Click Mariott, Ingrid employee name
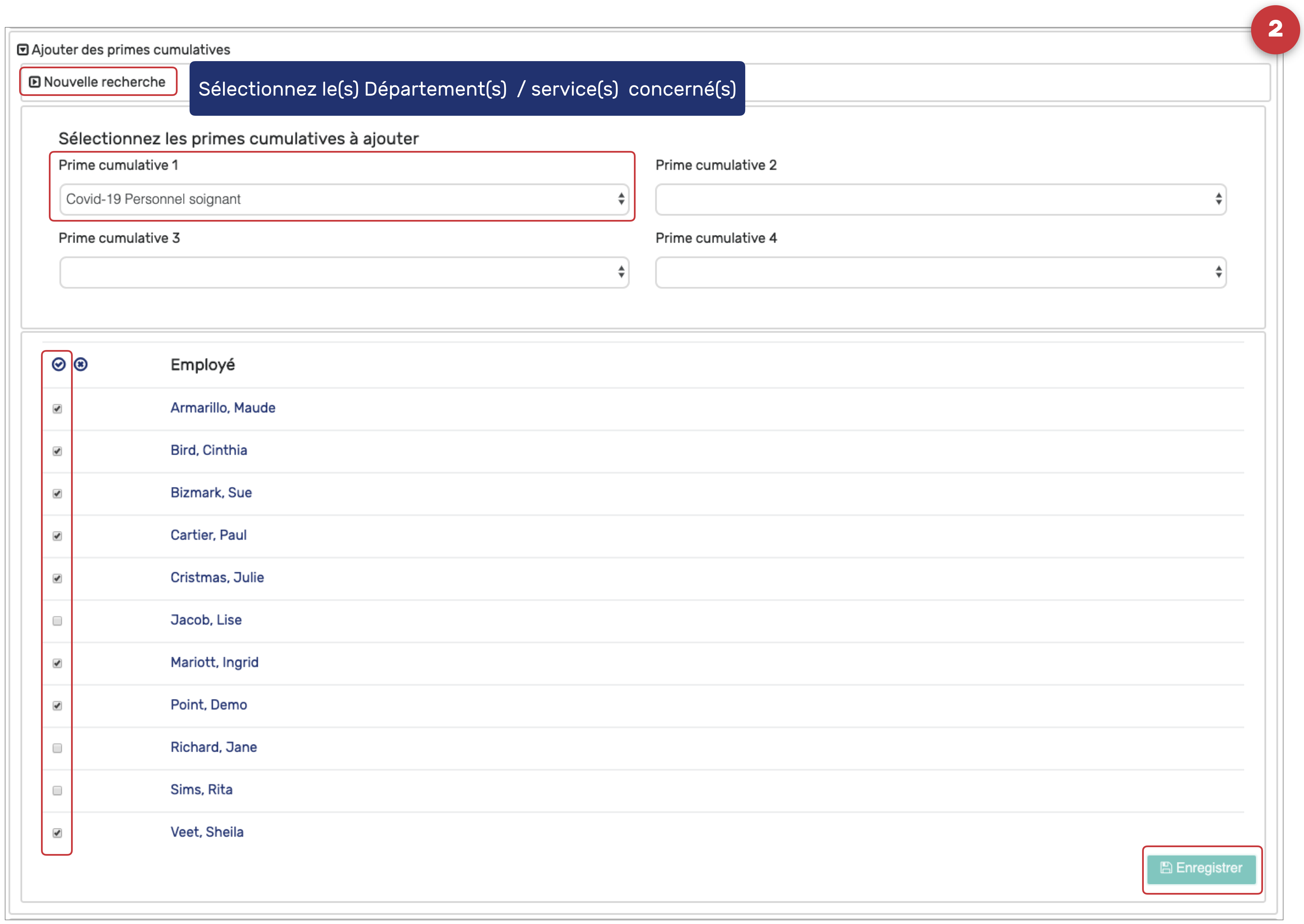 pos(214,662)
